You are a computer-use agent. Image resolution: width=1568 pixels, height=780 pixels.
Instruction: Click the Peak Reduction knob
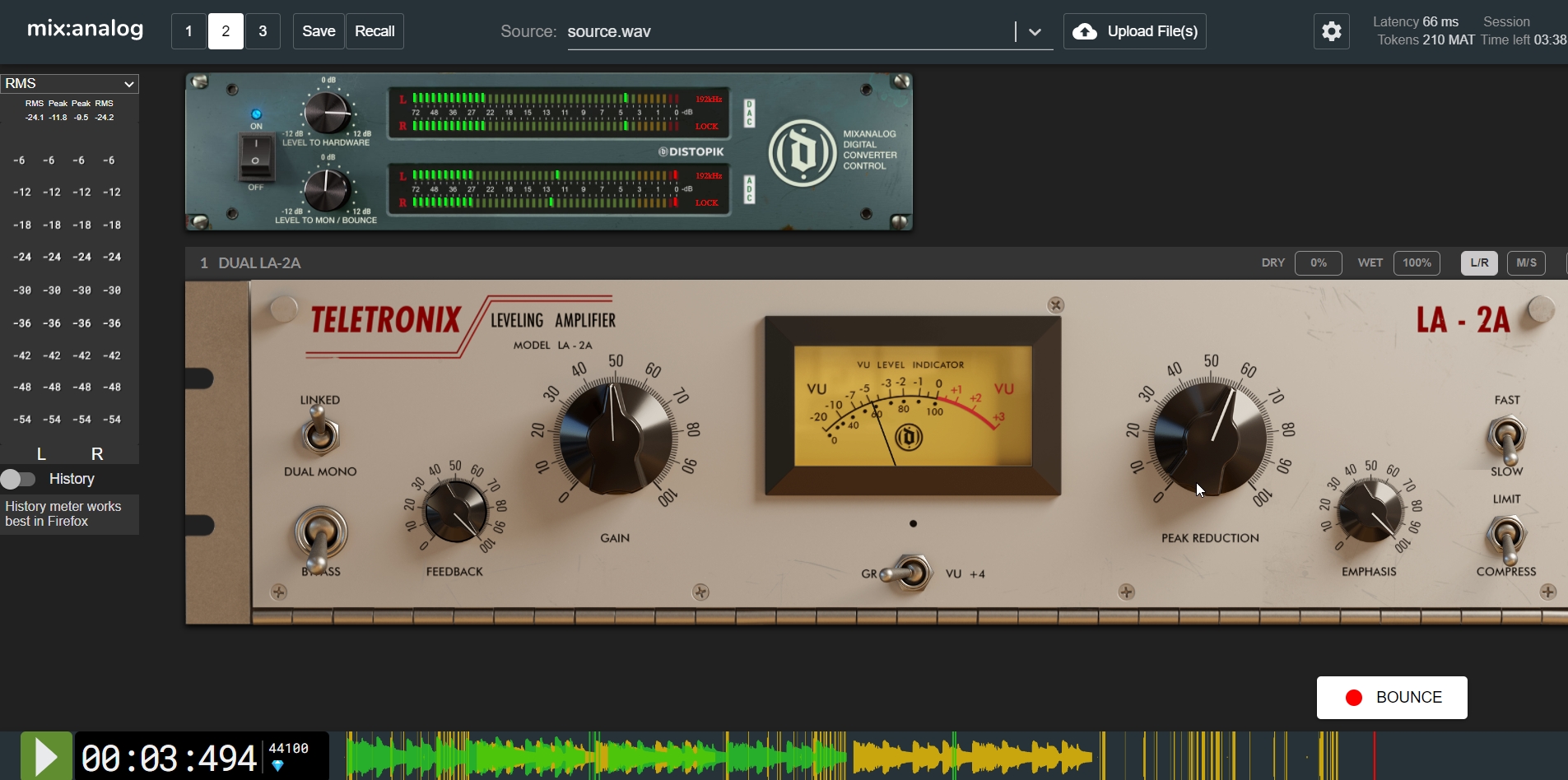tap(1209, 437)
